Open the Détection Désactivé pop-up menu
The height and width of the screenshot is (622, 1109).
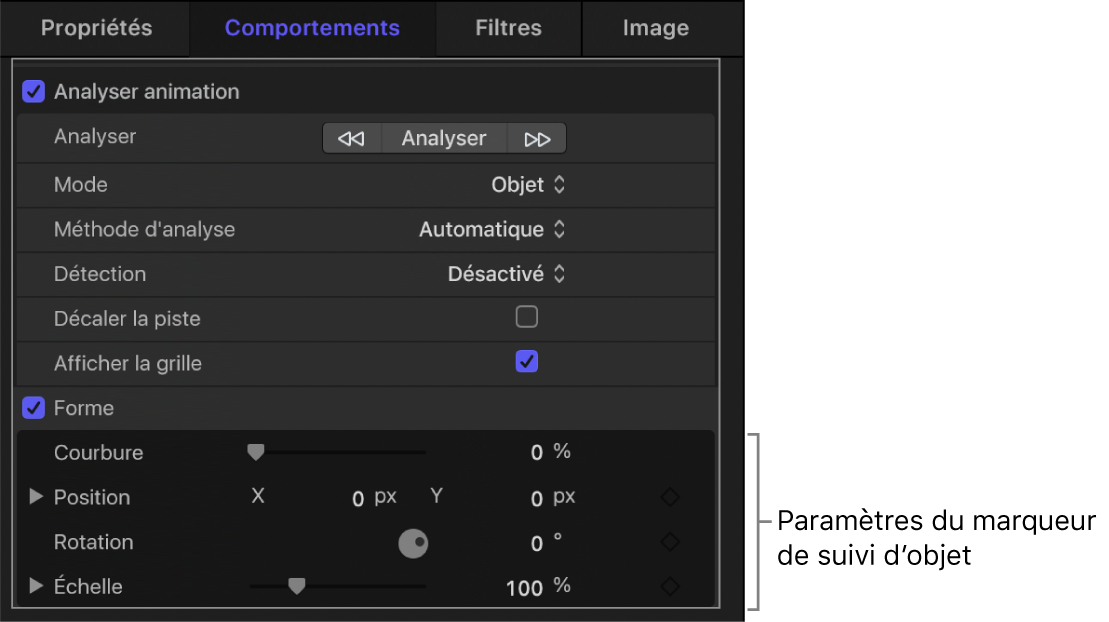507,274
